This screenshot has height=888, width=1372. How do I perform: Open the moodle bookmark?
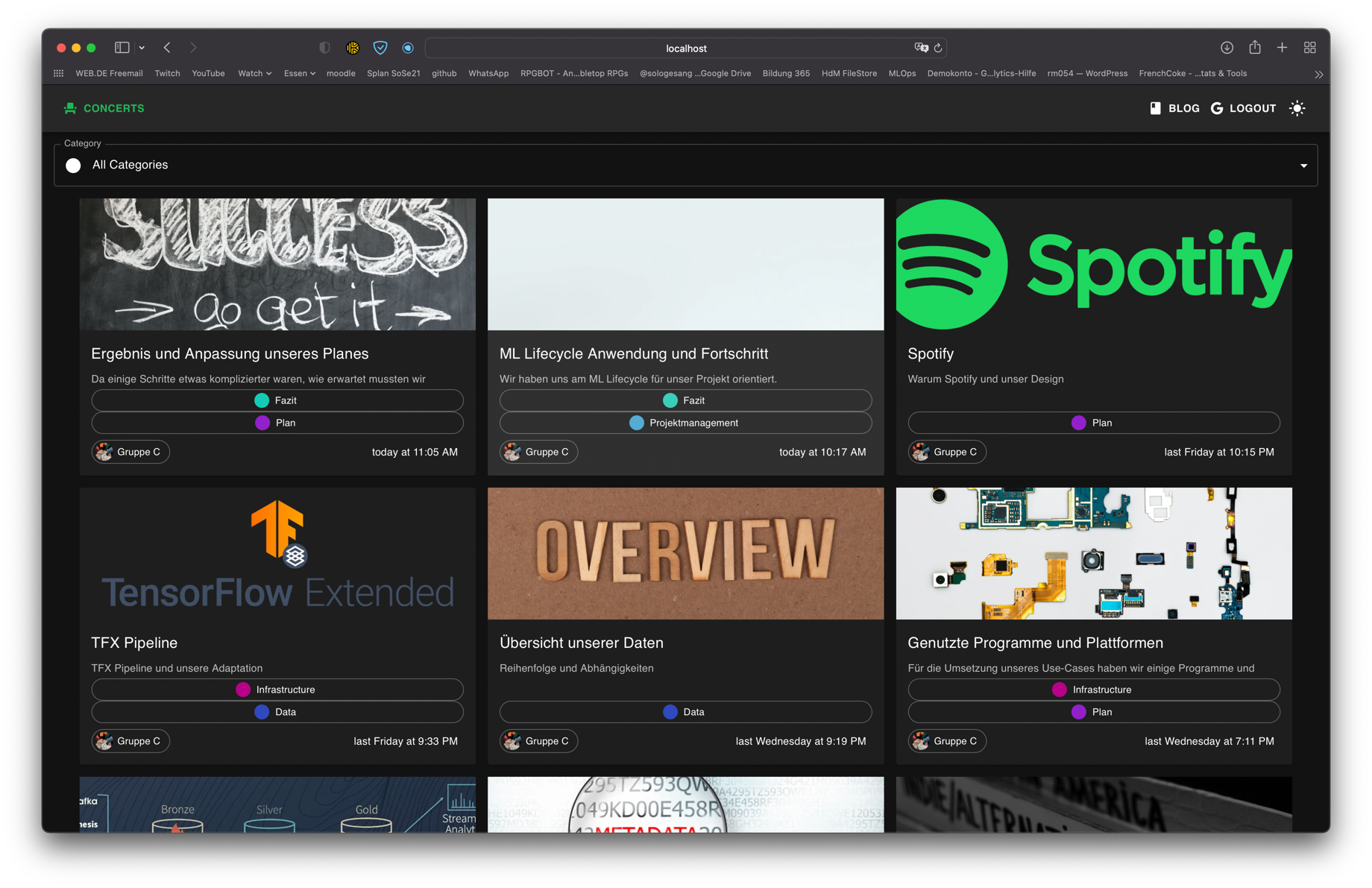(341, 73)
